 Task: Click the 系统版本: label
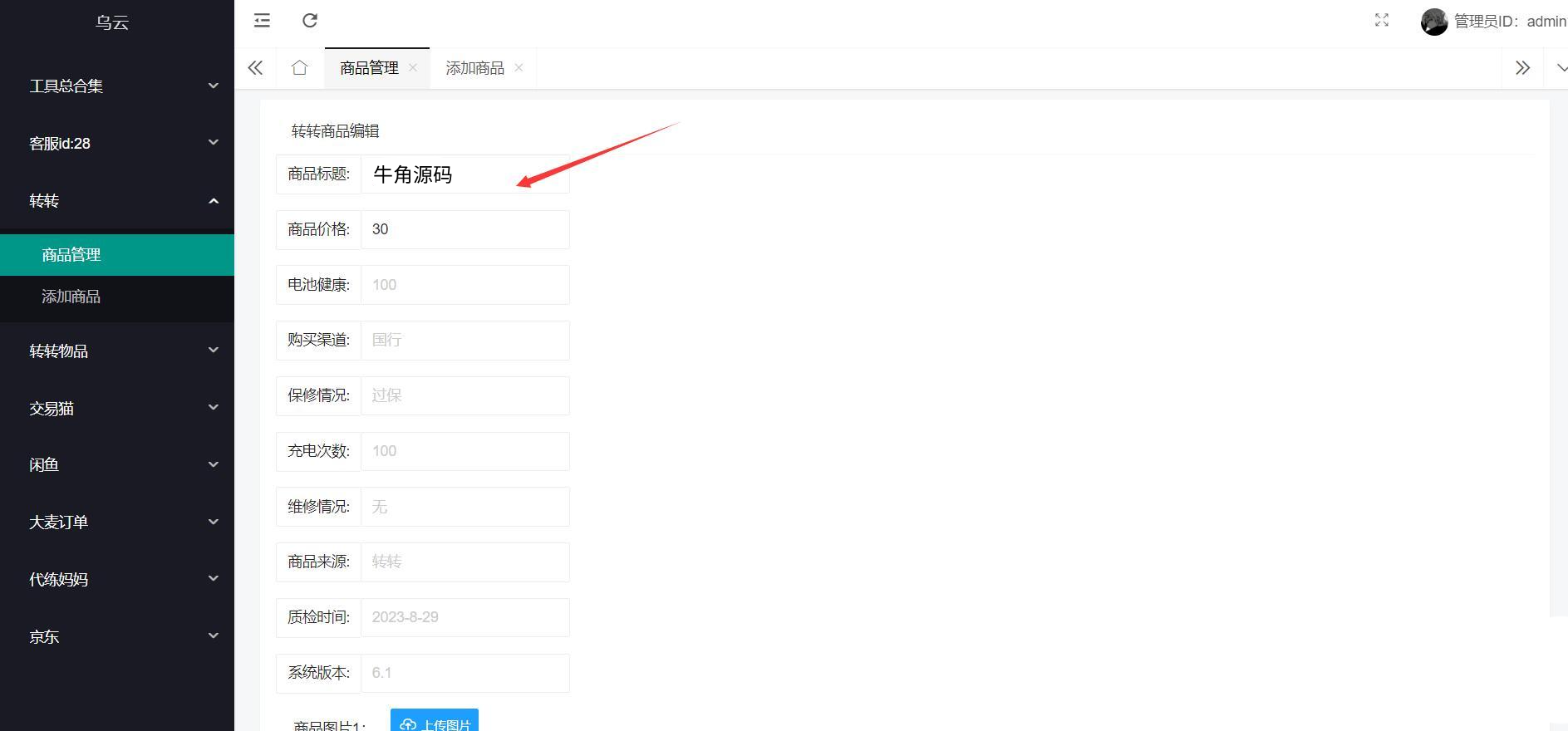click(319, 673)
